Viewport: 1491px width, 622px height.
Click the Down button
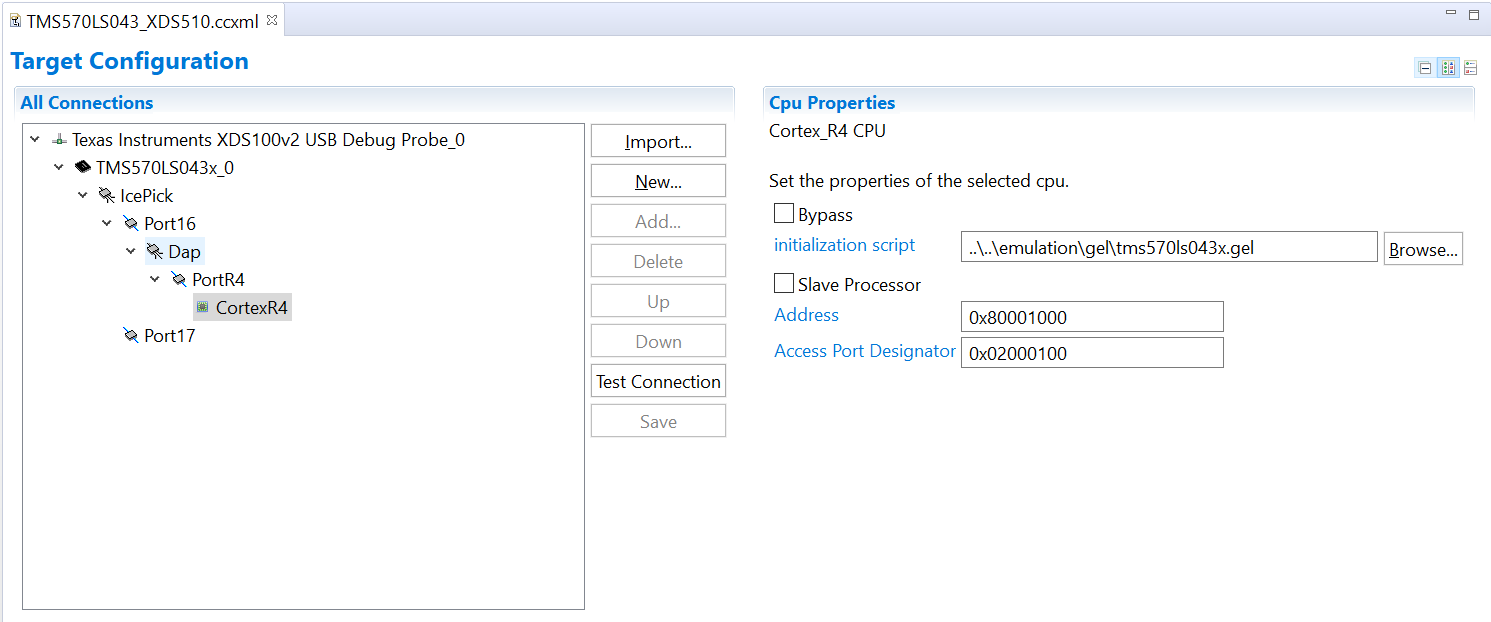[658, 341]
